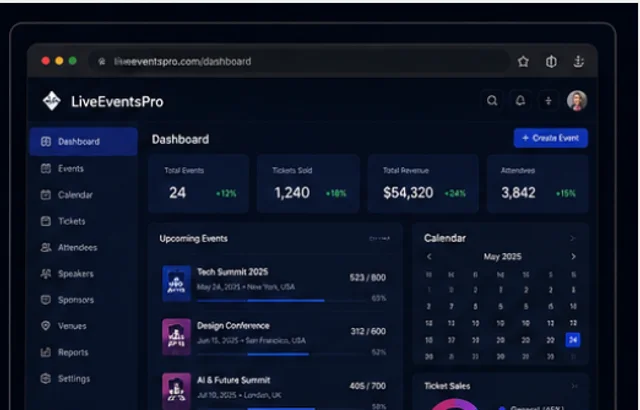640x410 pixels.
Task: Click Attendees sidebar icon
Action: 46,247
